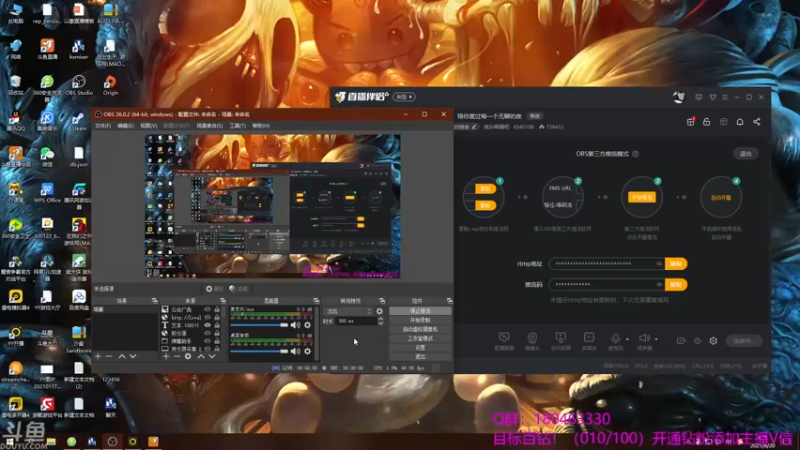Remove the selected scene in OBS
800x450 pixels.
click(x=109, y=356)
